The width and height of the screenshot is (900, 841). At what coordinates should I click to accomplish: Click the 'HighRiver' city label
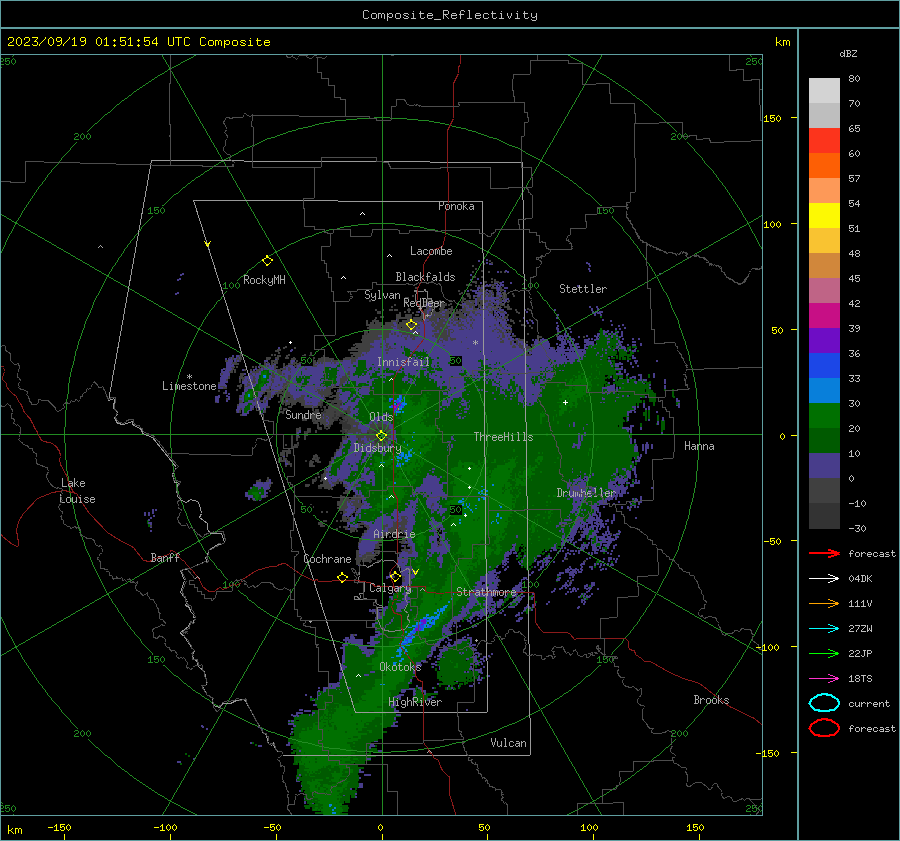pos(415,702)
